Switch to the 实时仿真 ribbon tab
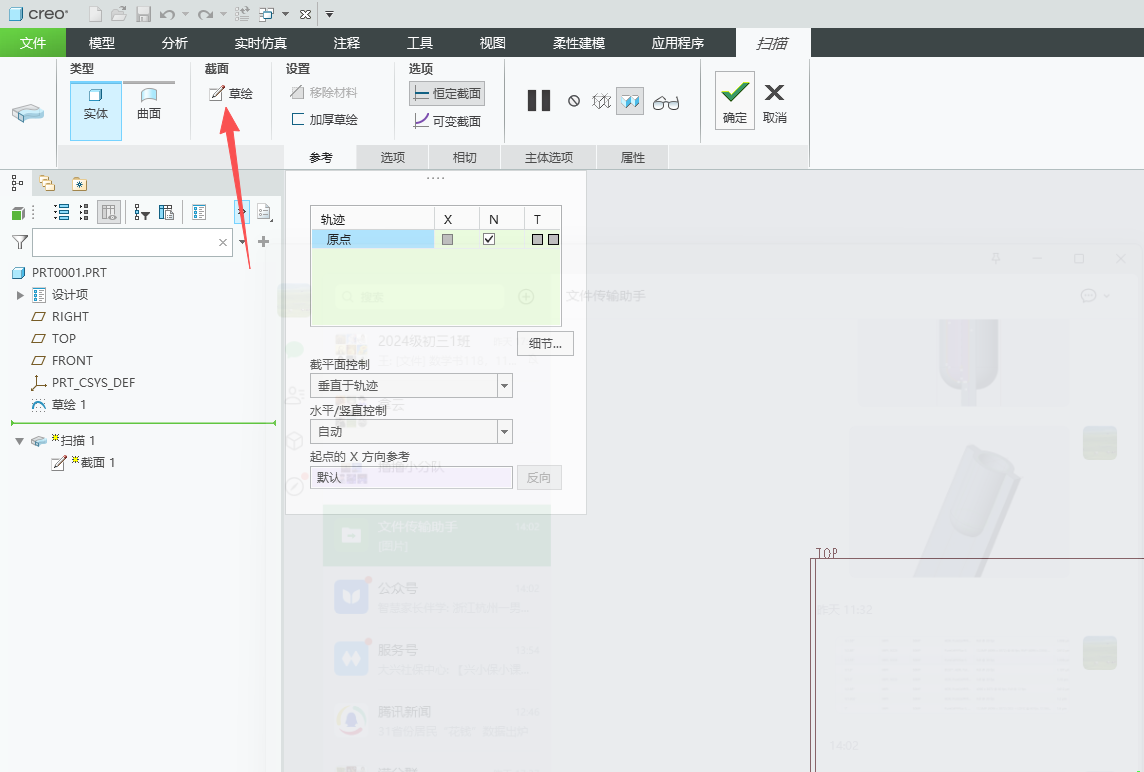The width and height of the screenshot is (1144, 772). [x=260, y=43]
